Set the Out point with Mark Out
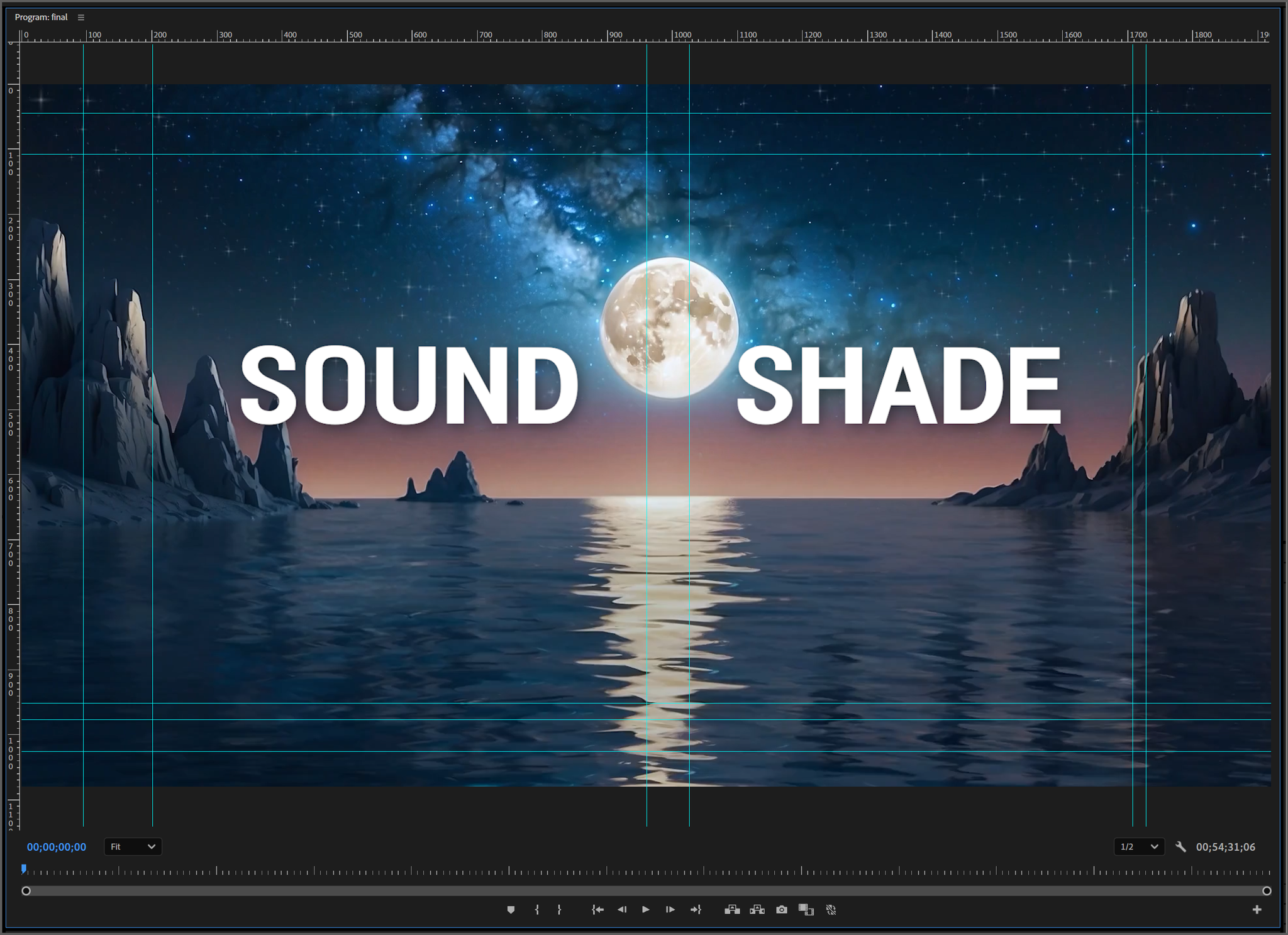The image size is (1288, 935). (559, 909)
